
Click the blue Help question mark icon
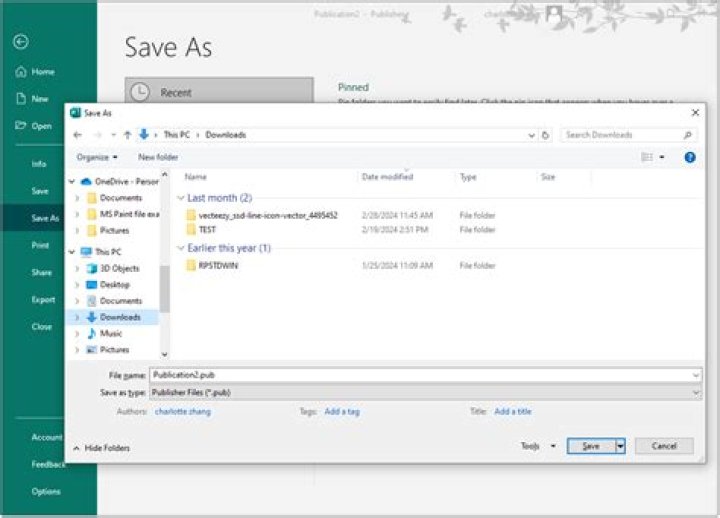coord(690,158)
